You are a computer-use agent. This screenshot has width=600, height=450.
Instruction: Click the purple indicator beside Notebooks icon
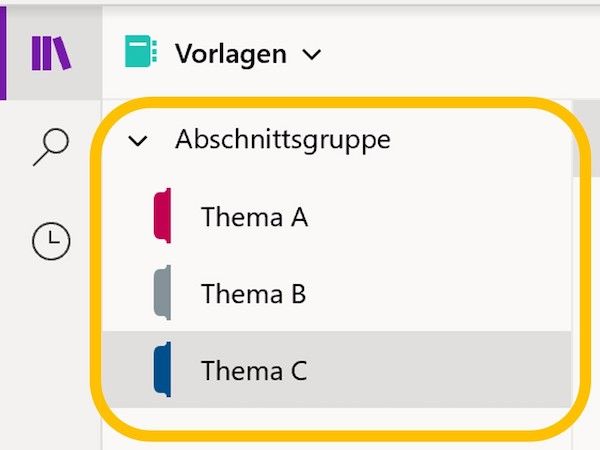(x=3, y=52)
